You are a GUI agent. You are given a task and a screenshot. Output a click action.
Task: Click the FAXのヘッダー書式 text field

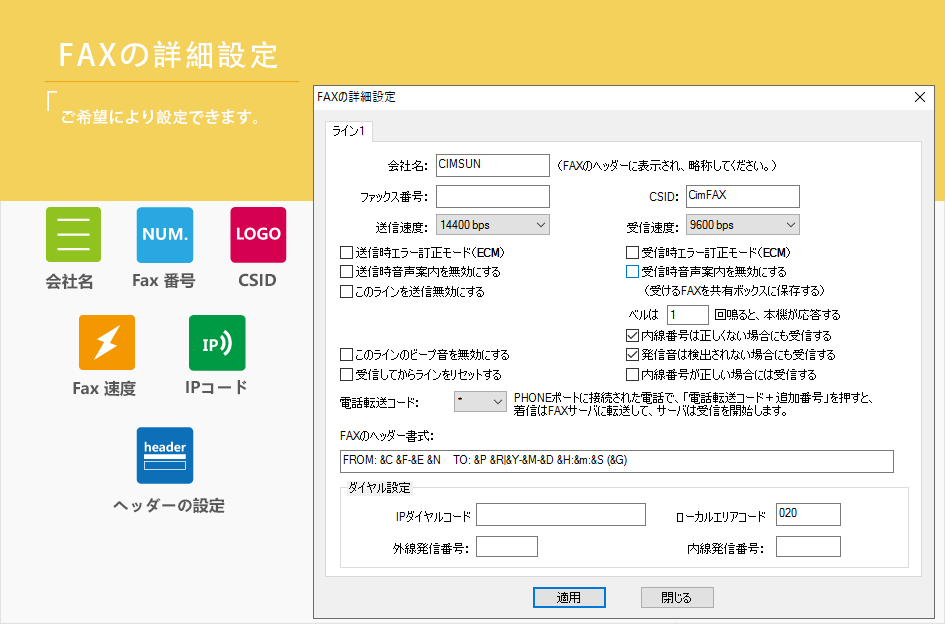[x=617, y=461]
